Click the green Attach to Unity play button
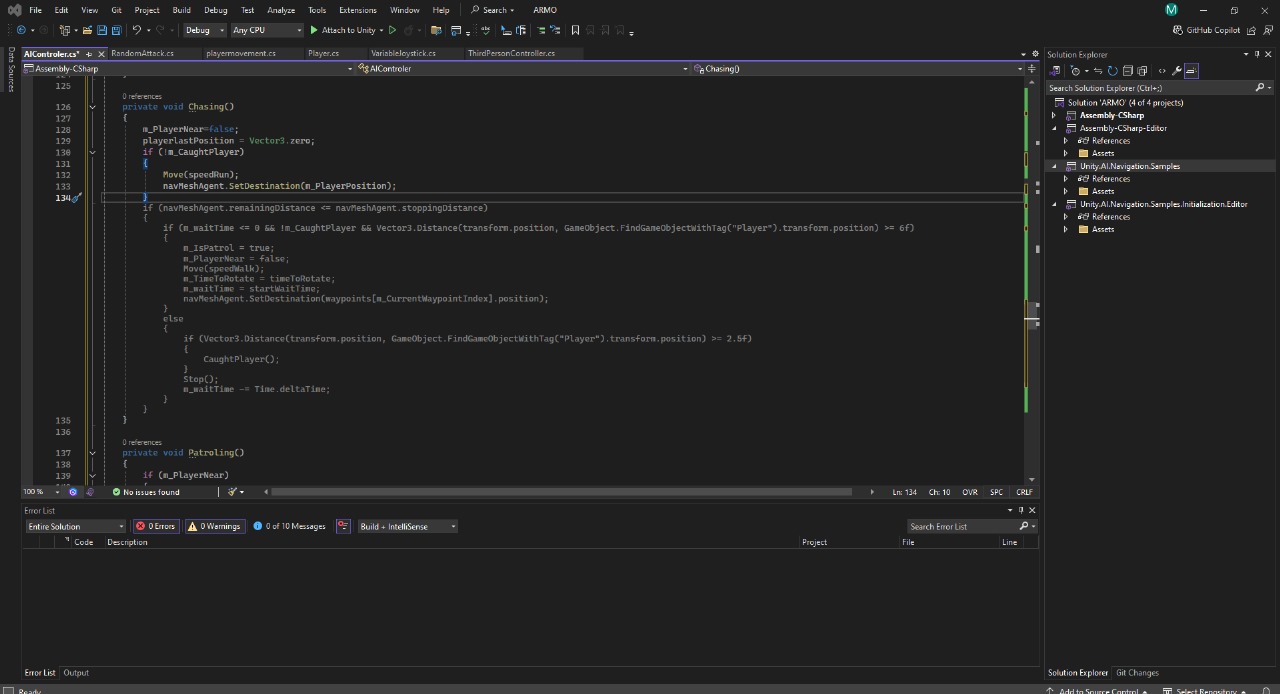 [x=314, y=30]
